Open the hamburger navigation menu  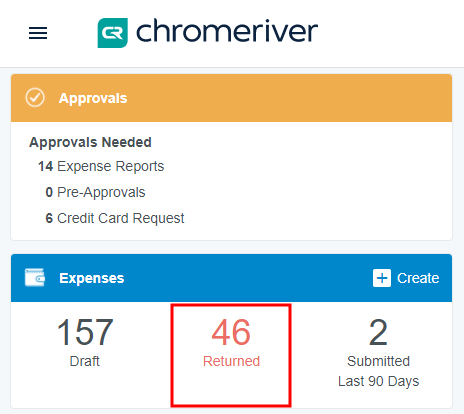38,33
